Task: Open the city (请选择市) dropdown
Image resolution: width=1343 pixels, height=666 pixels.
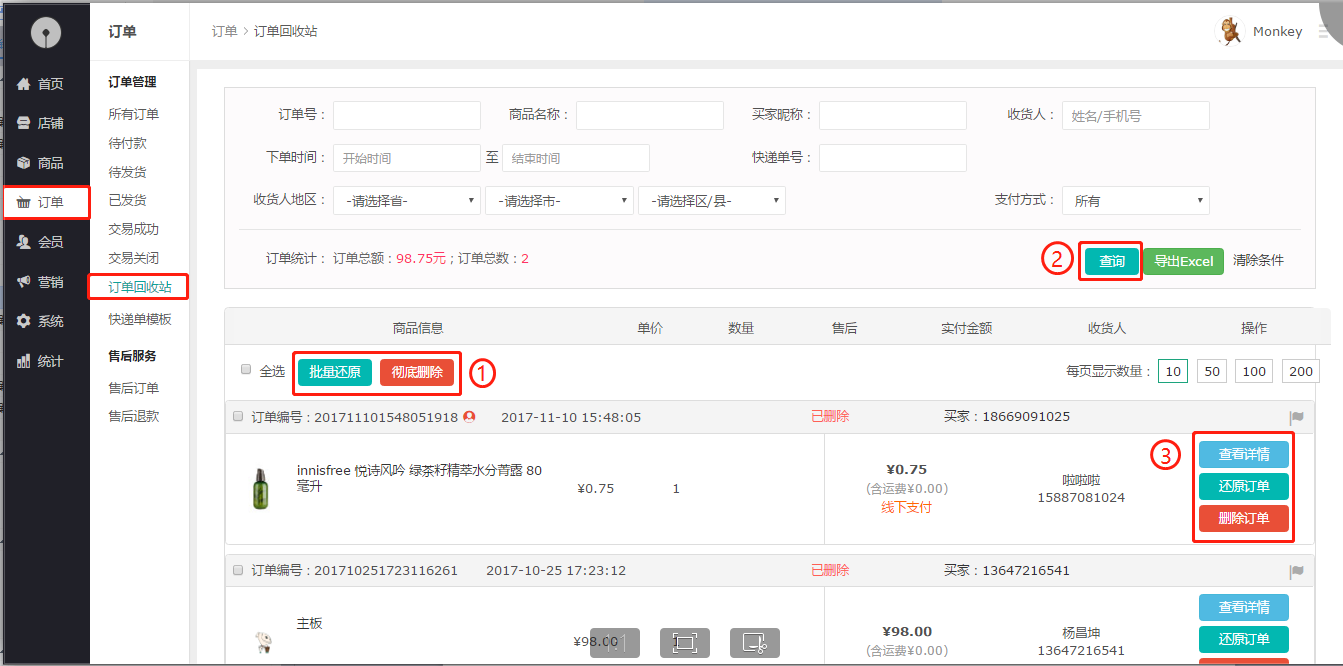Action: pyautogui.click(x=559, y=201)
